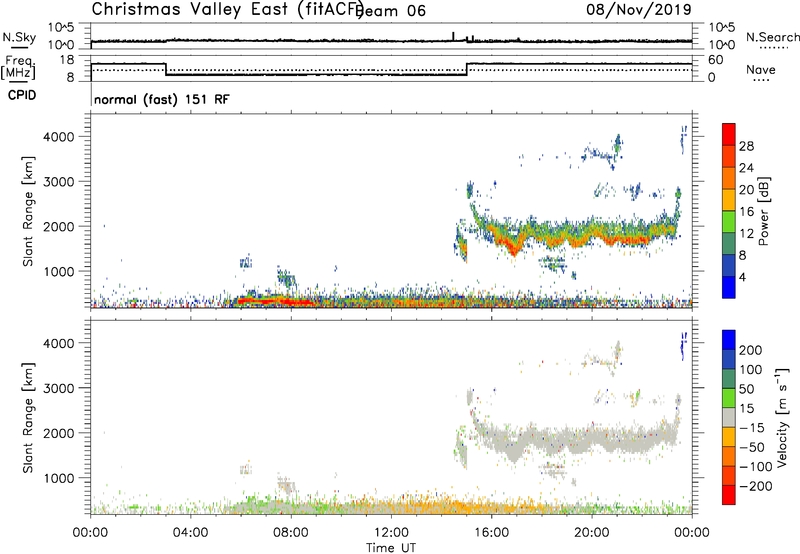The height and width of the screenshot is (554, 800).
Task: Pick the red top segment of power colorbar
Action: tap(729, 134)
